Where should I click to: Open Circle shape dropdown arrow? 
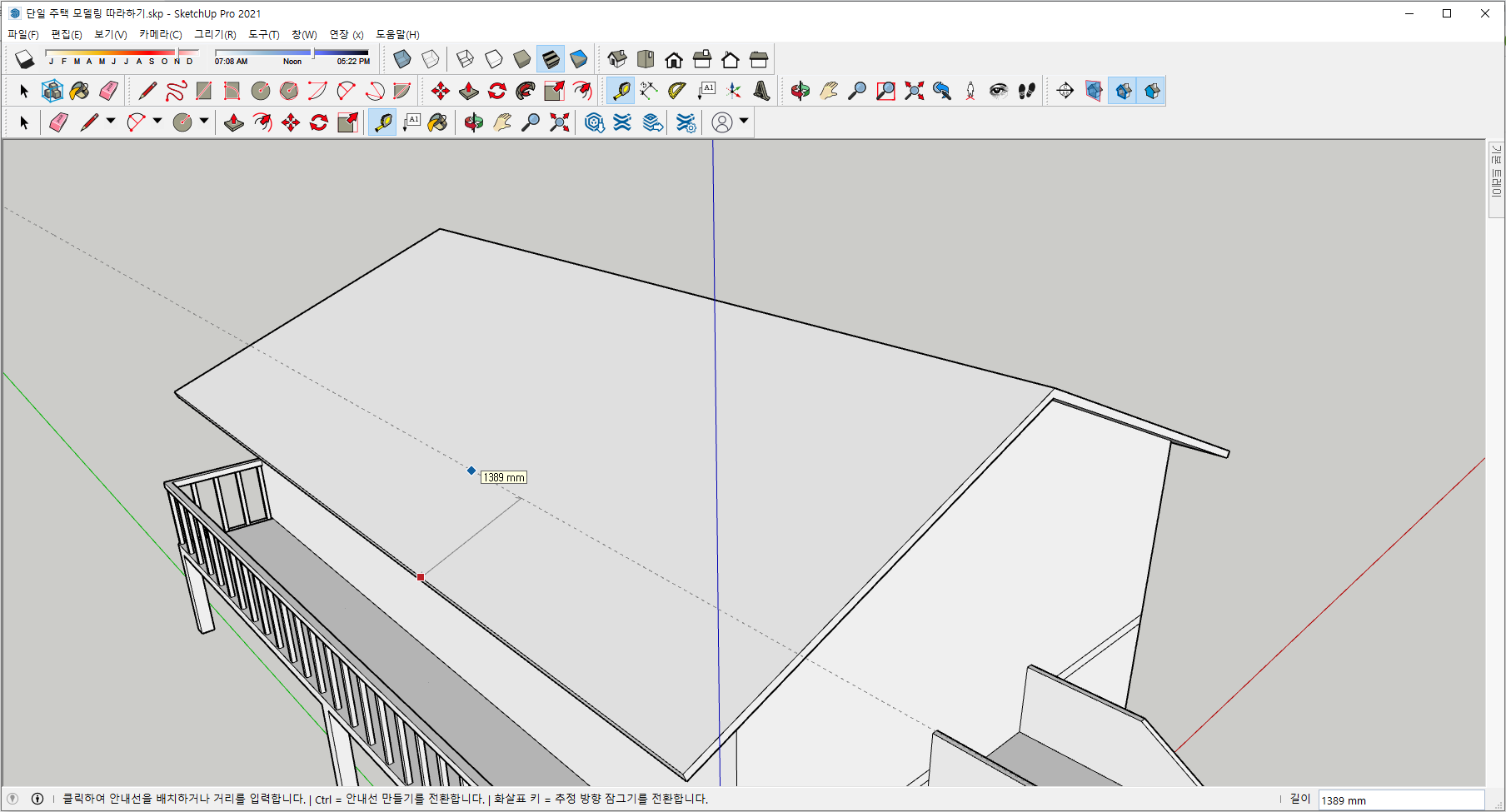(204, 122)
